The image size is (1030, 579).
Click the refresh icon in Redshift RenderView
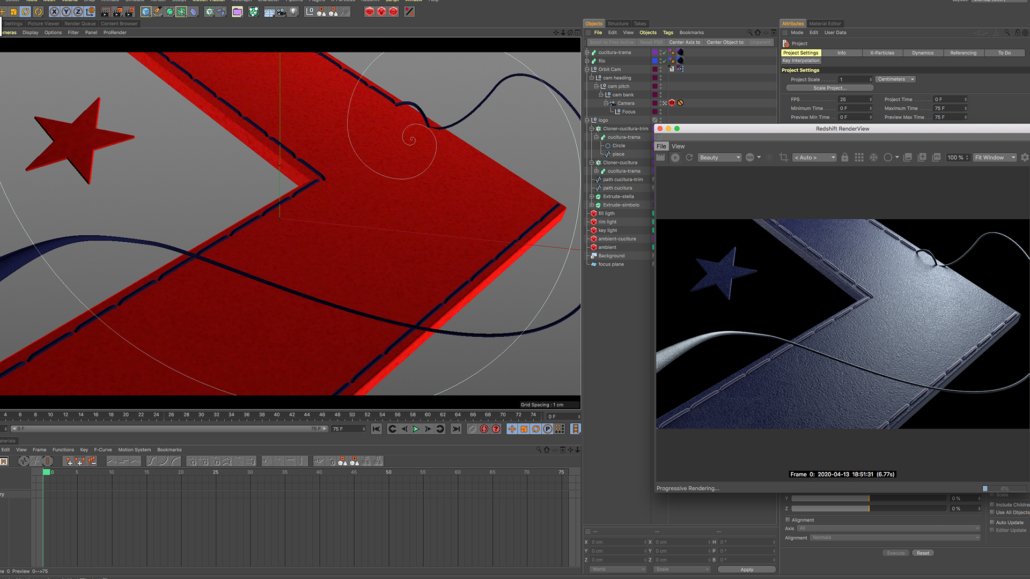689,158
